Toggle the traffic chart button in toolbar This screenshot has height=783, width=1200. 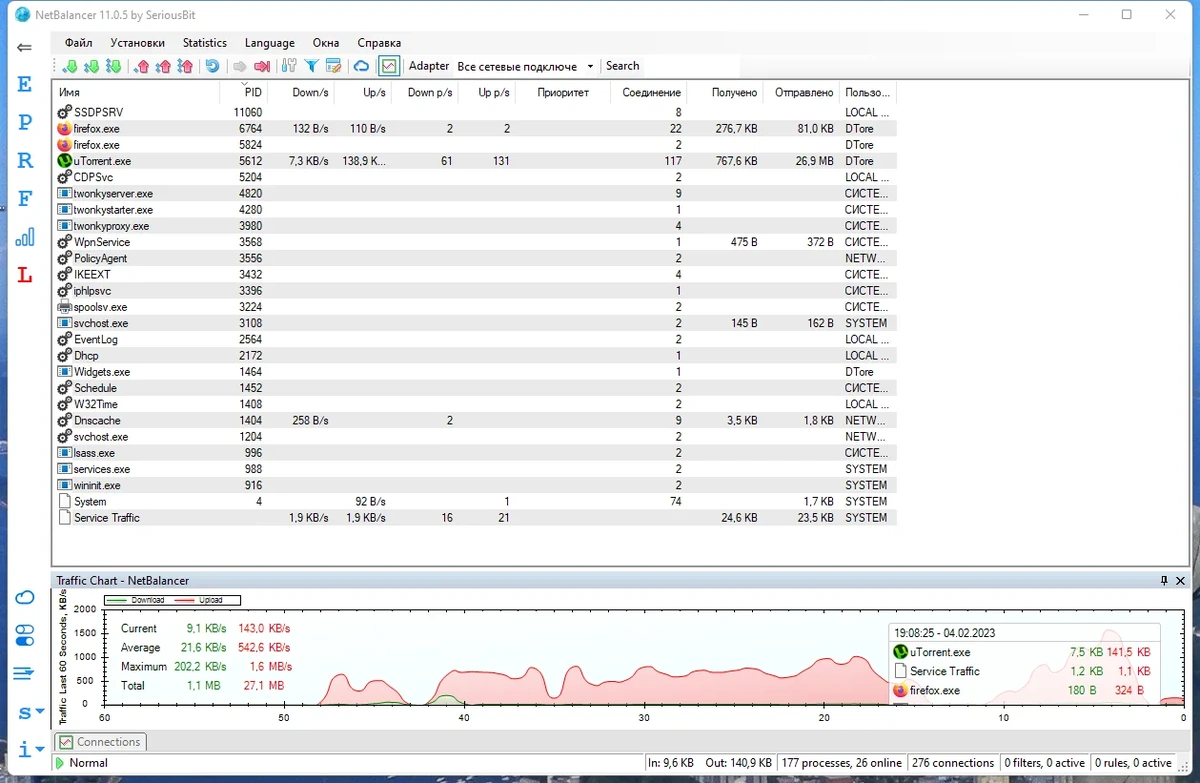[389, 66]
